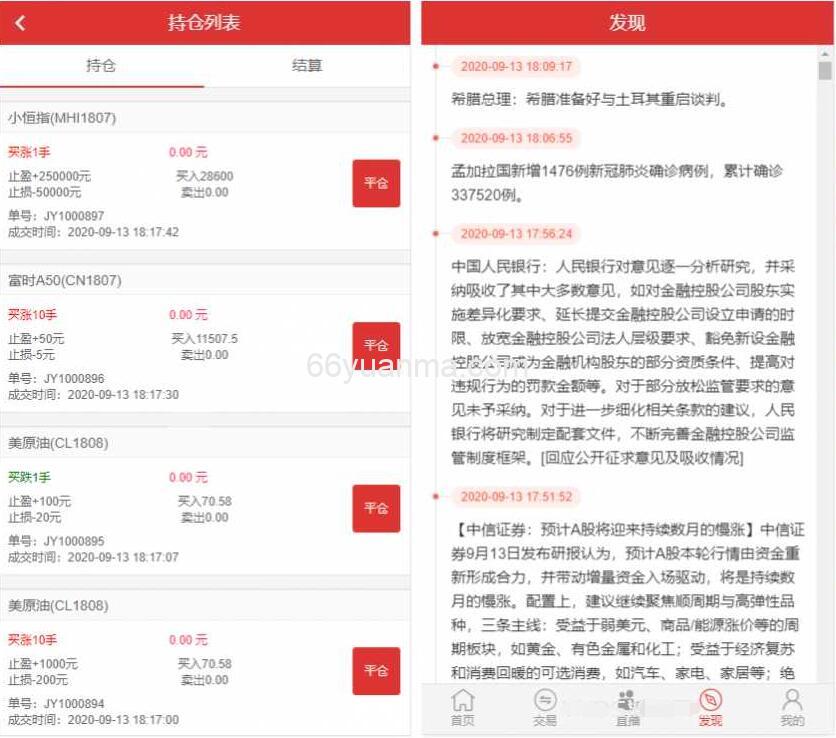This screenshot has width=836, height=738.
Task: Open the 直播 live stream icon
Action: coord(628,710)
